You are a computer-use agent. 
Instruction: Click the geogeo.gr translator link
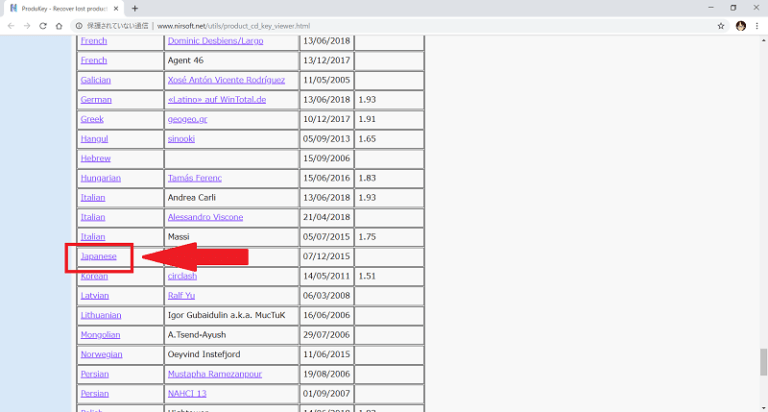point(187,119)
